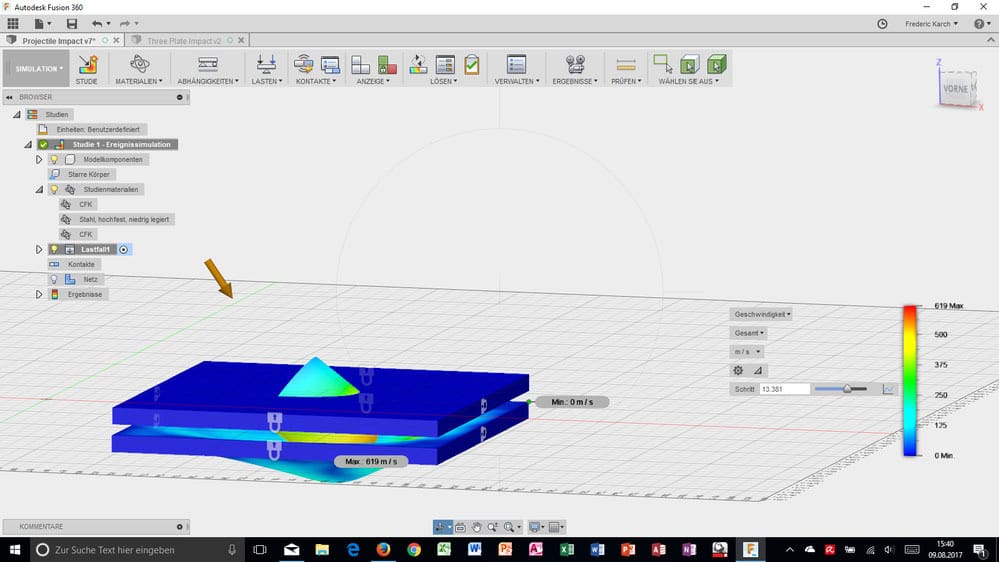Click the colored mesh generate icon in Lösen

pos(418,64)
